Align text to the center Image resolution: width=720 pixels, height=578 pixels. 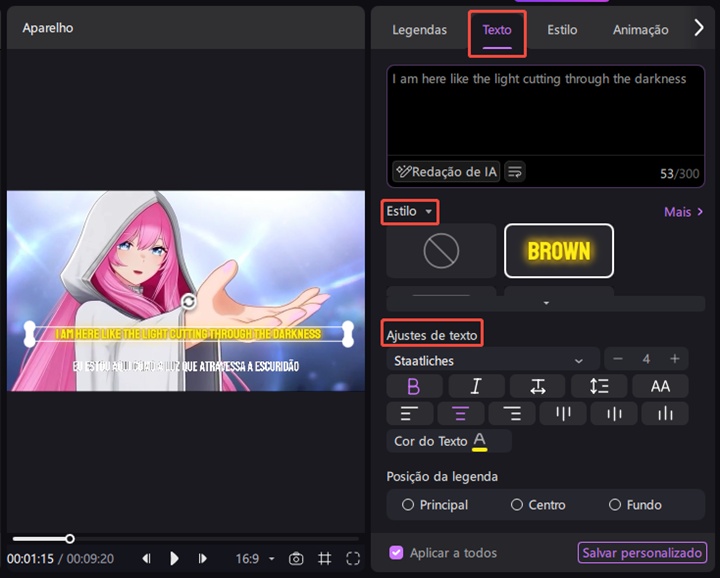[x=461, y=414]
